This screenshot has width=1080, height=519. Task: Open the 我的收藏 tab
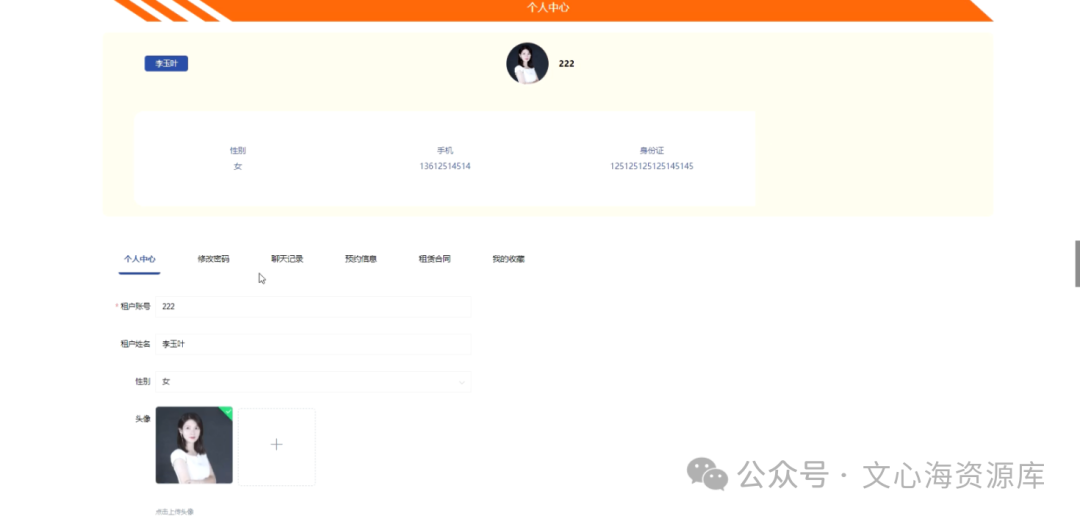(508, 260)
